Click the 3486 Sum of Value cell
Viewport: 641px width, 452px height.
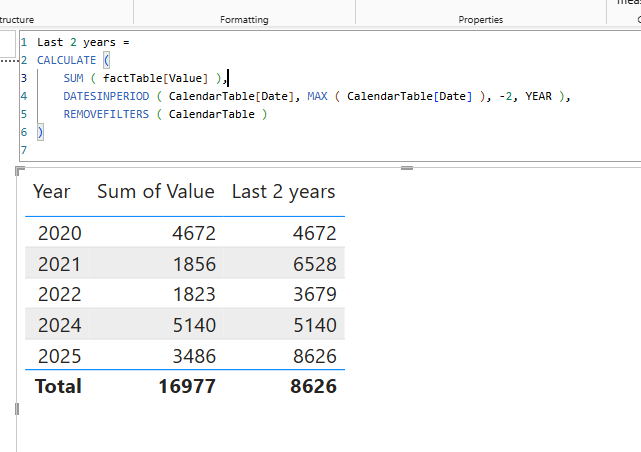(x=194, y=356)
